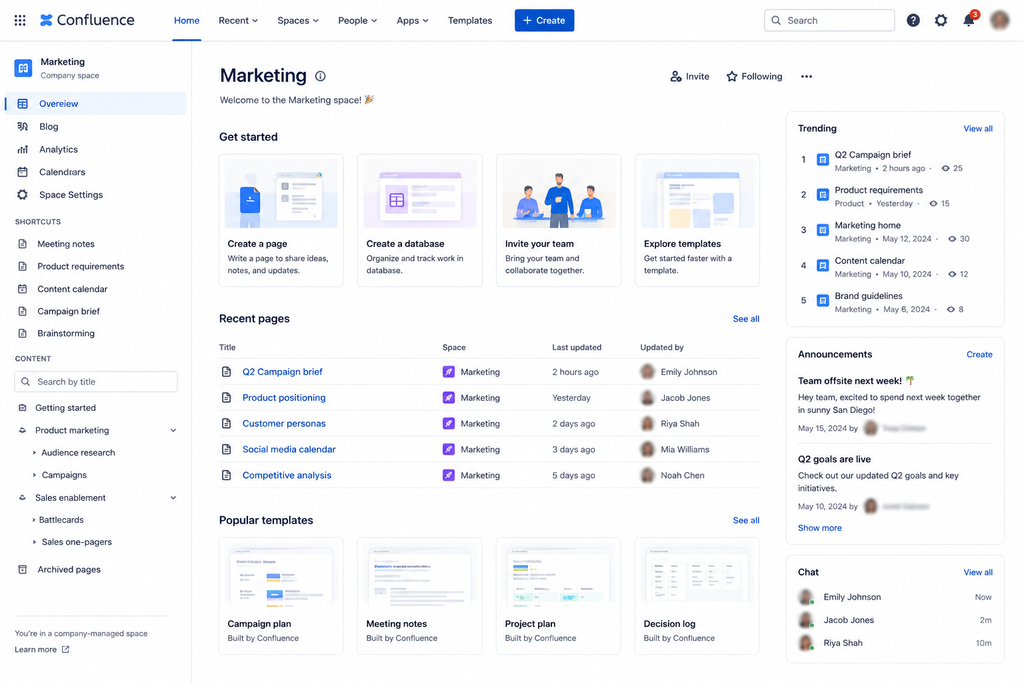Select Analytics in the sidebar
The width and height of the screenshot is (1024, 683).
(96, 150)
